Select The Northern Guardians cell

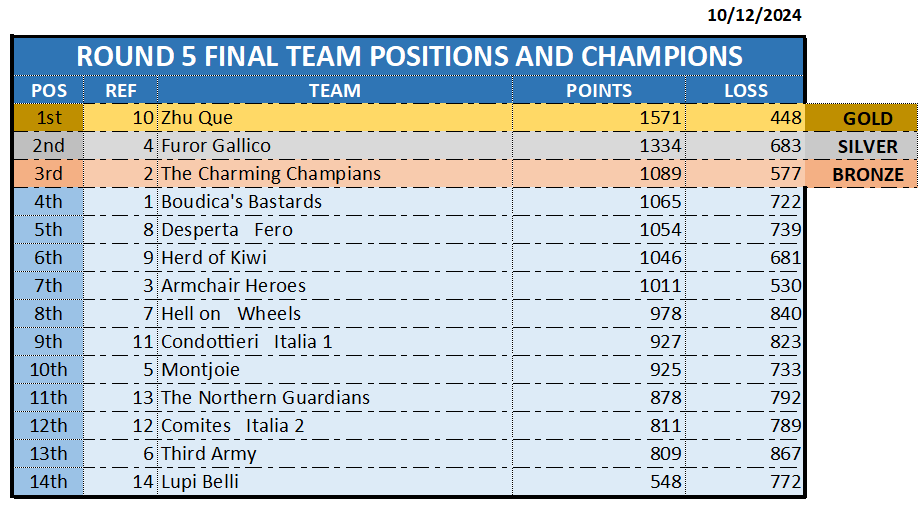(265, 398)
